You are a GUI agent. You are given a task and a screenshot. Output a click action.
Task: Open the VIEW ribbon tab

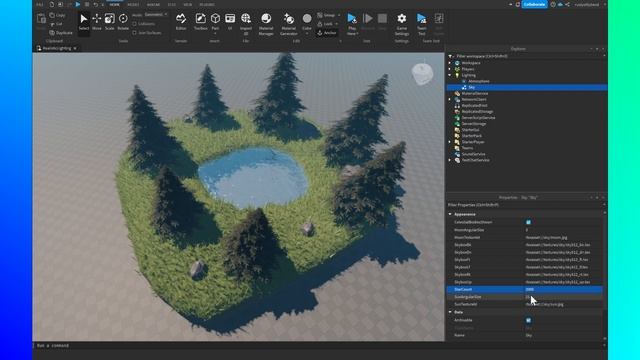coord(187,4)
